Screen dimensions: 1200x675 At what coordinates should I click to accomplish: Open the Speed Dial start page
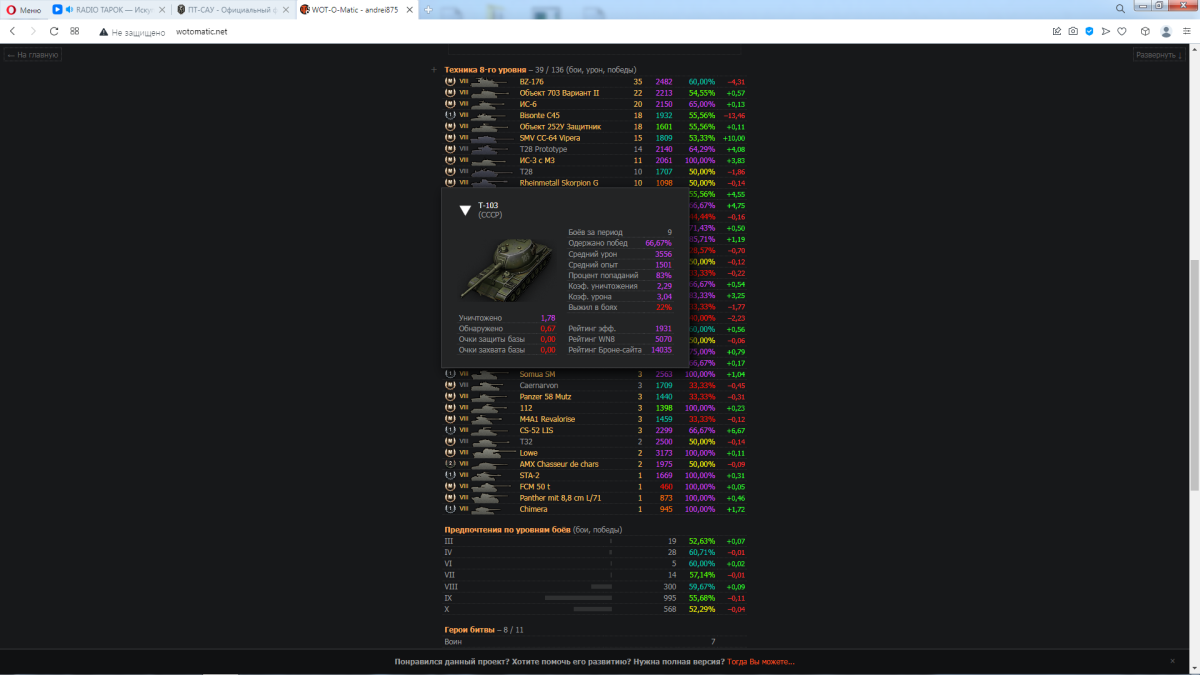(x=75, y=31)
